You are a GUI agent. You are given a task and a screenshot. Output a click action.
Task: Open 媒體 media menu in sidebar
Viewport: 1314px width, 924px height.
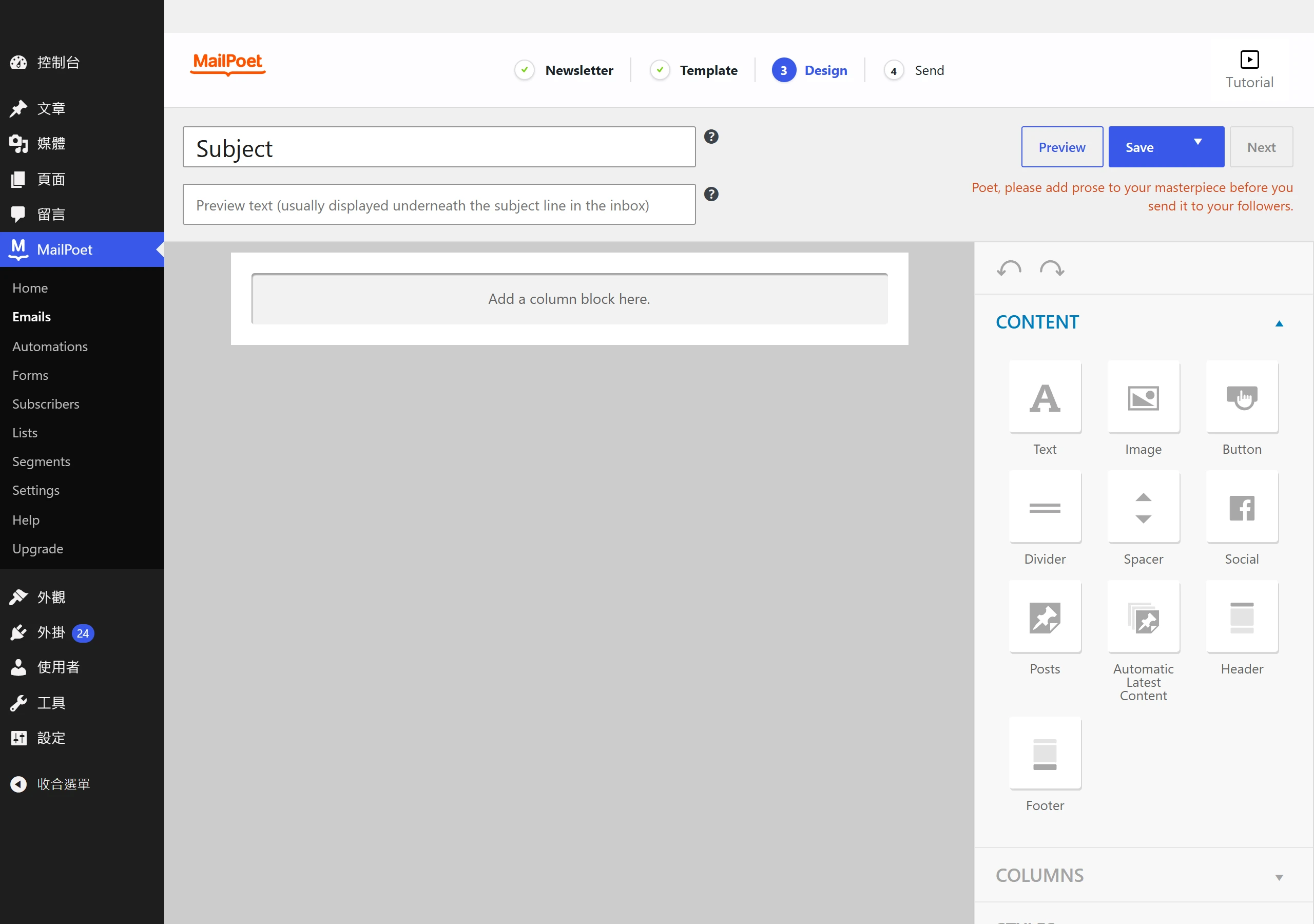82,143
